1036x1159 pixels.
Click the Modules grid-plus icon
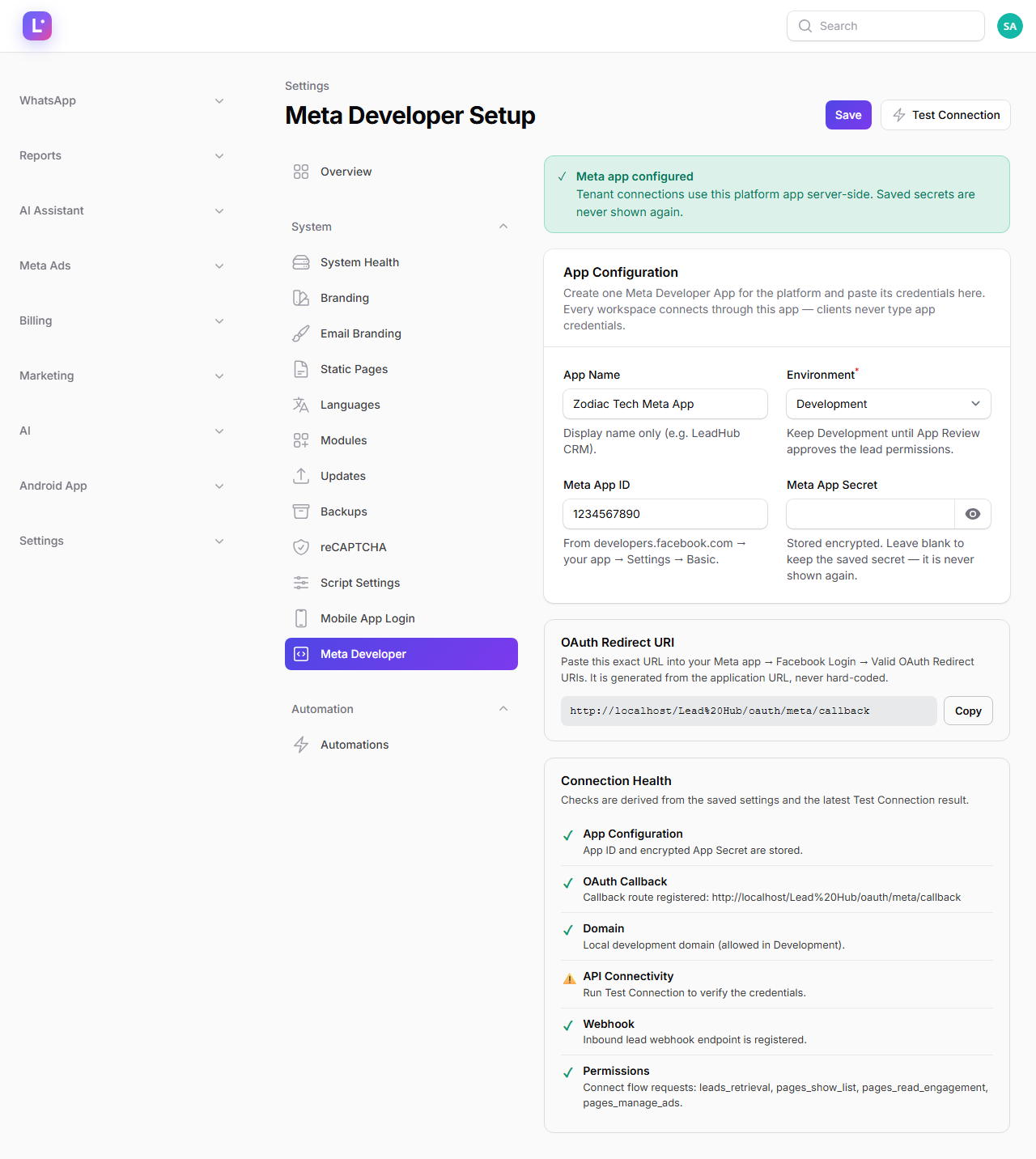pos(301,440)
